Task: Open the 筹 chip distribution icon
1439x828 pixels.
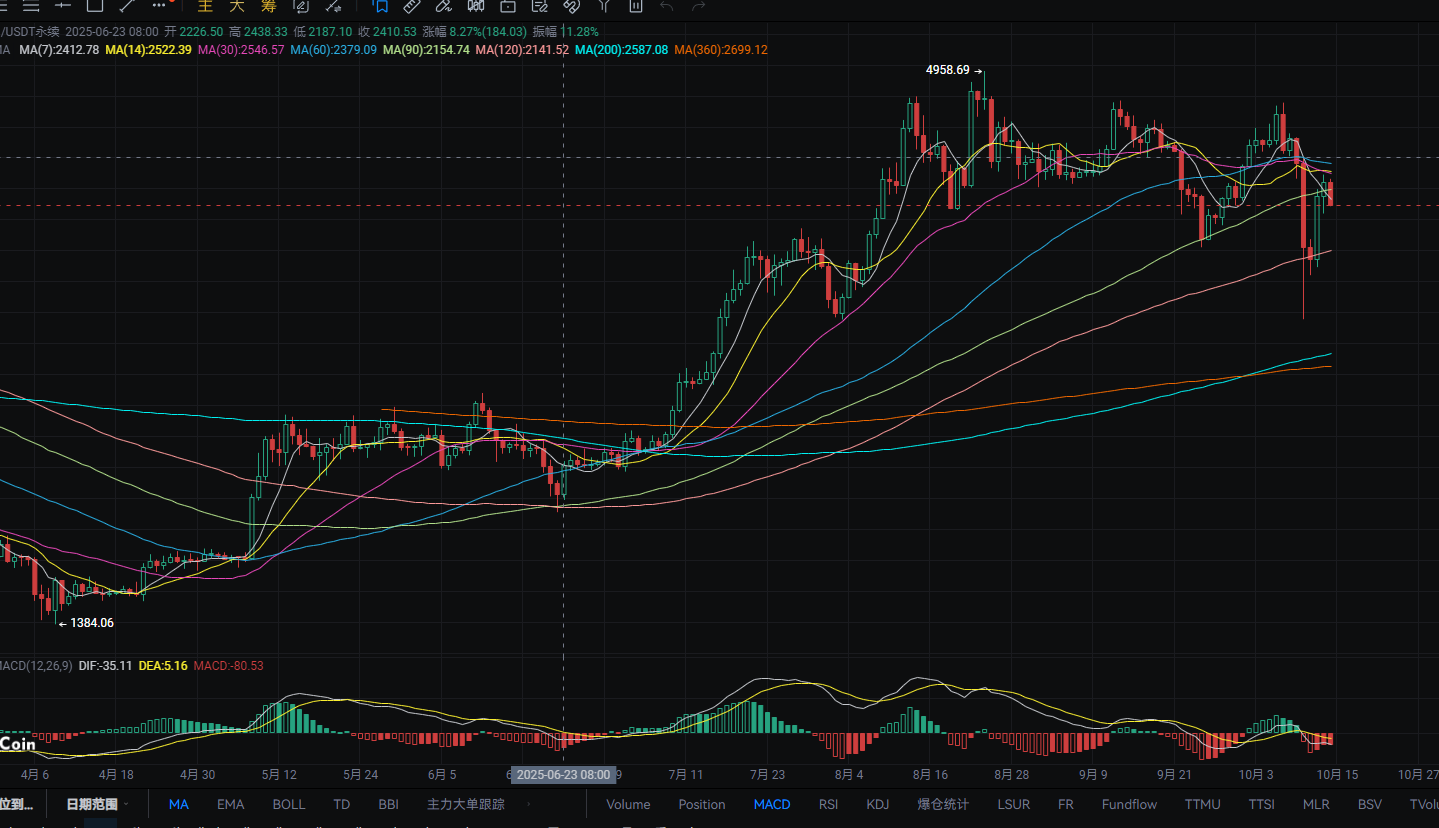Action: [x=268, y=6]
